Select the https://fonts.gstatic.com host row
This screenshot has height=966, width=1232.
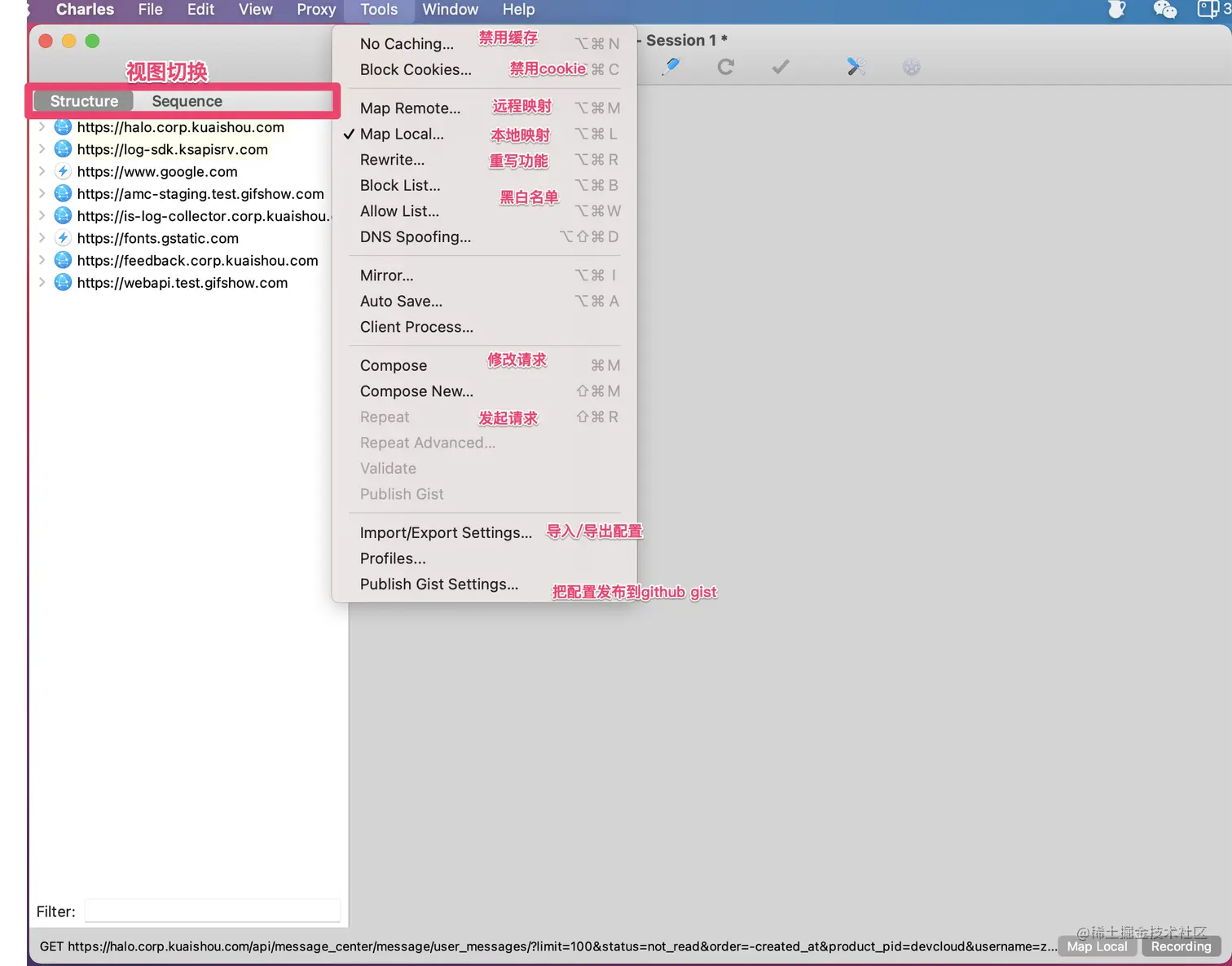(x=158, y=238)
